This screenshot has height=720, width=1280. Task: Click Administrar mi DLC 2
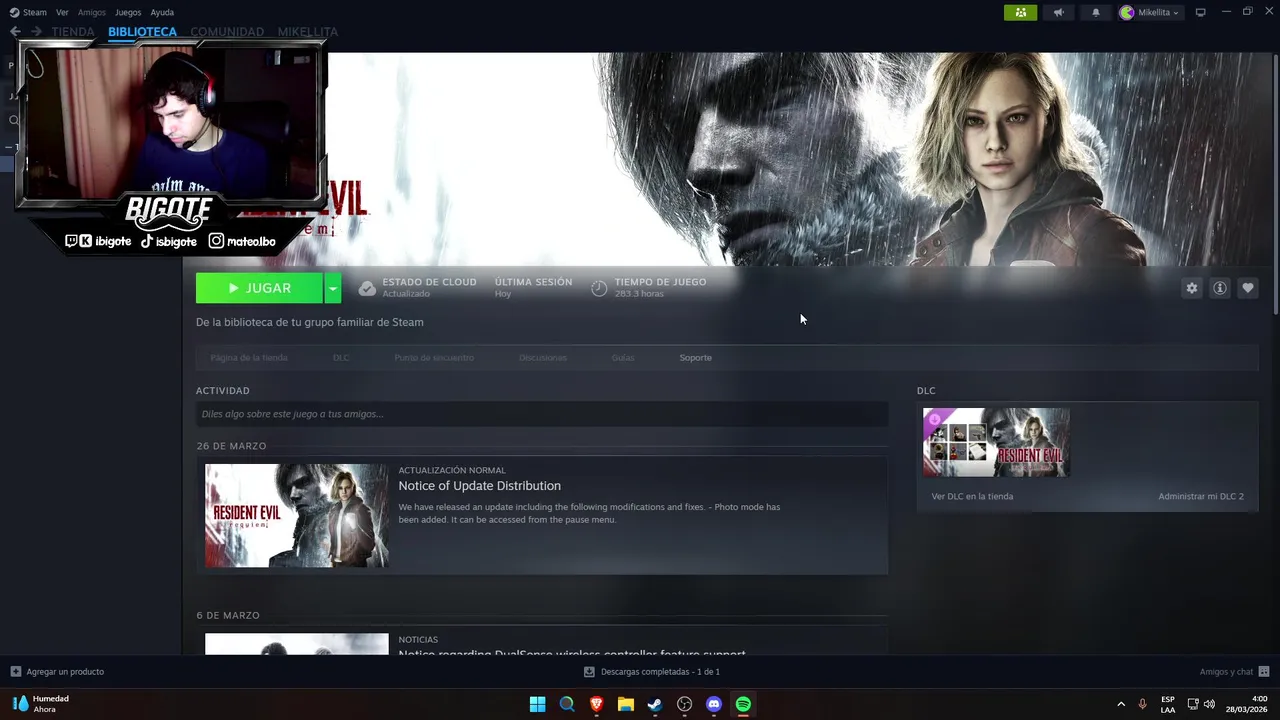coord(1201,496)
